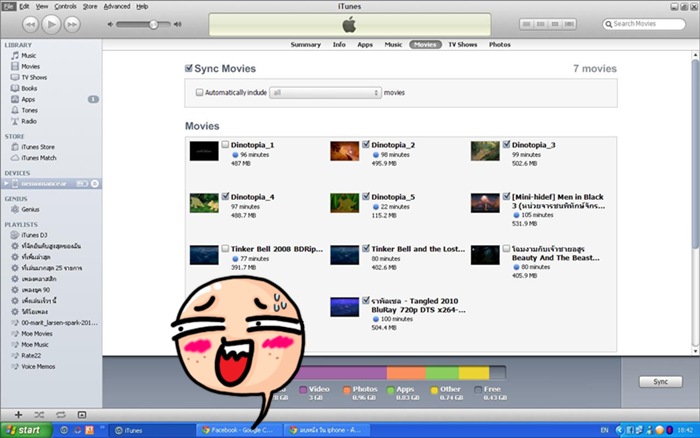Toggle the Sync Movies checkbox
This screenshot has width=700, height=438.
[189, 68]
